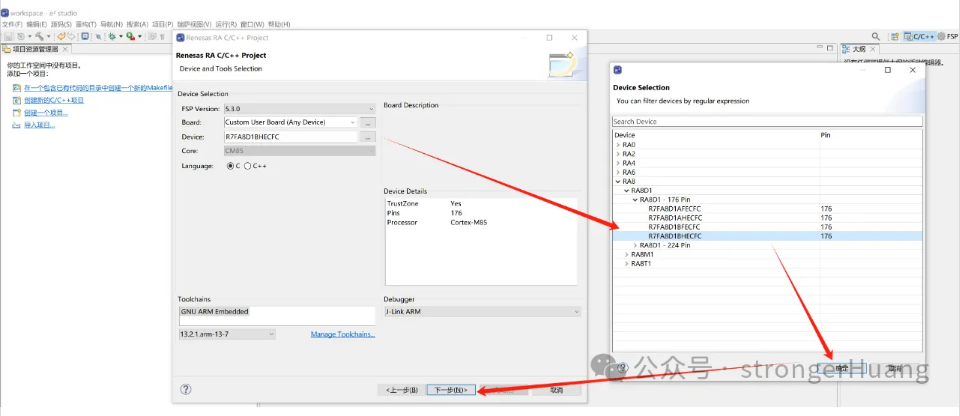
Task: Open the 窗口(W) menu
Action: tap(252, 25)
